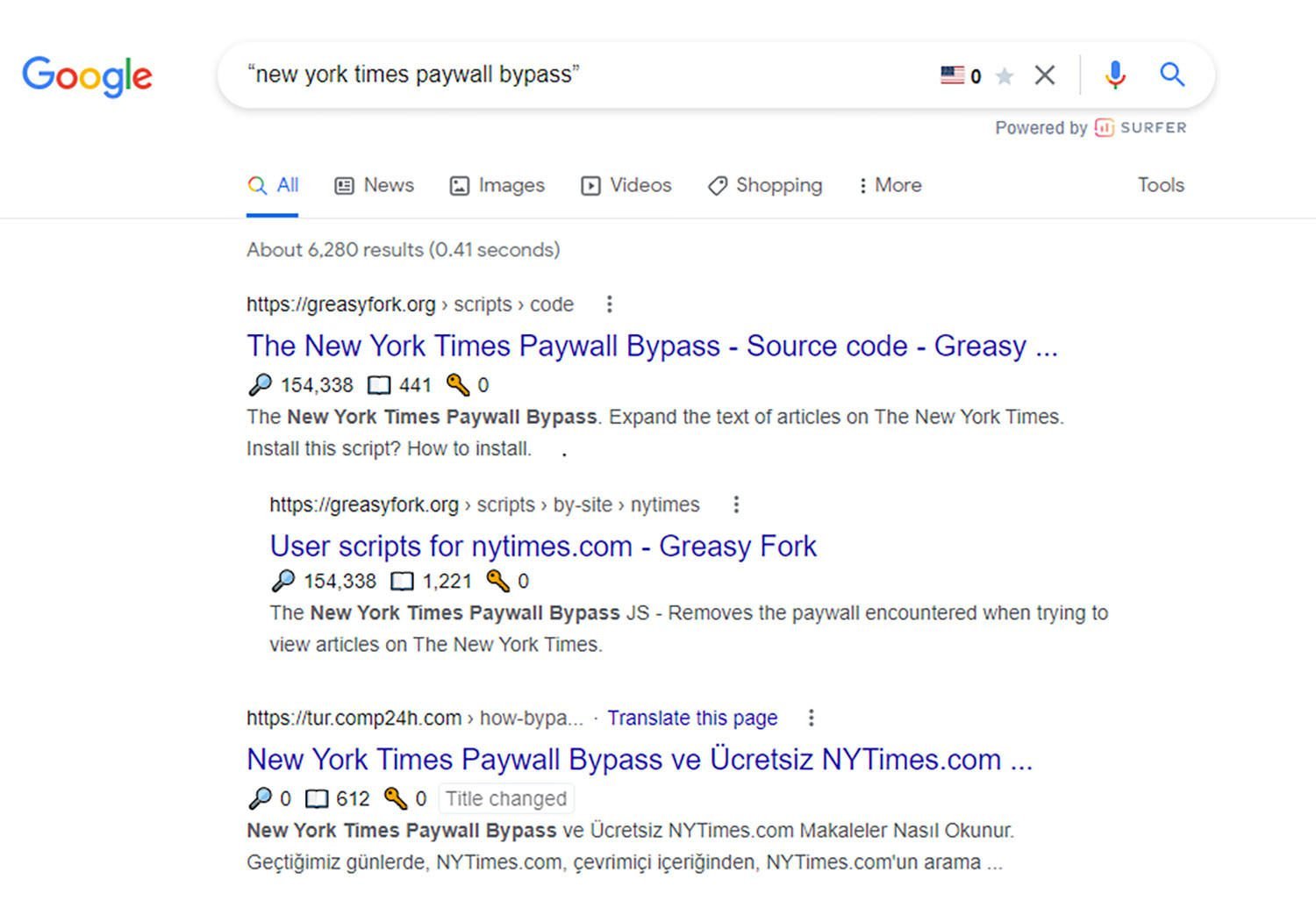
Task: Click Translate this page link
Action: 692,718
